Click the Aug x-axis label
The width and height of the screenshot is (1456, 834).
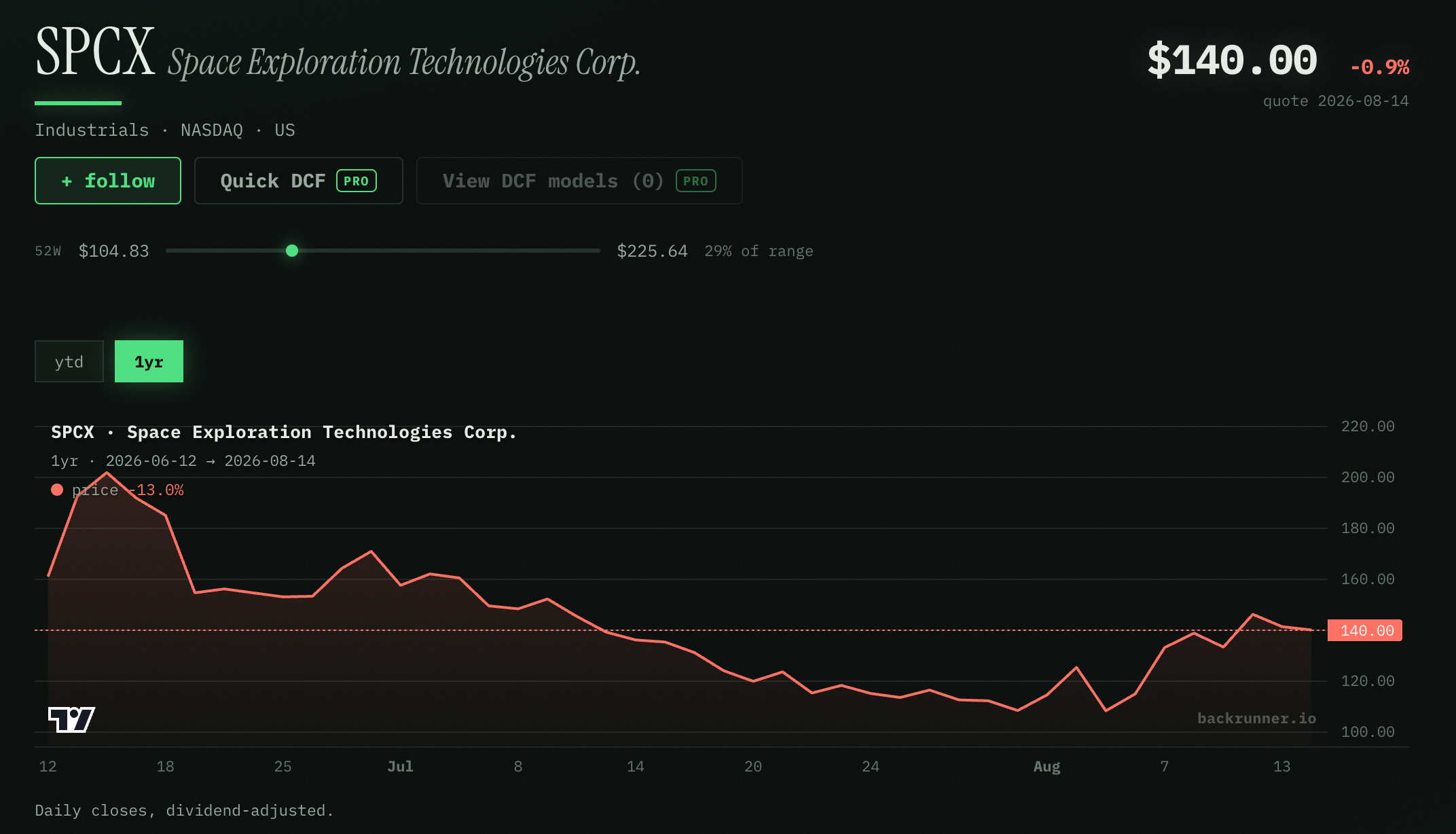coord(1046,767)
